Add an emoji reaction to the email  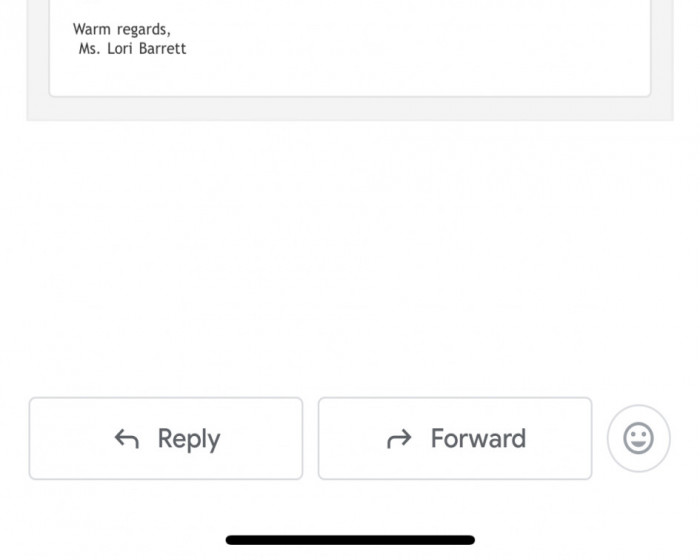[x=638, y=438]
